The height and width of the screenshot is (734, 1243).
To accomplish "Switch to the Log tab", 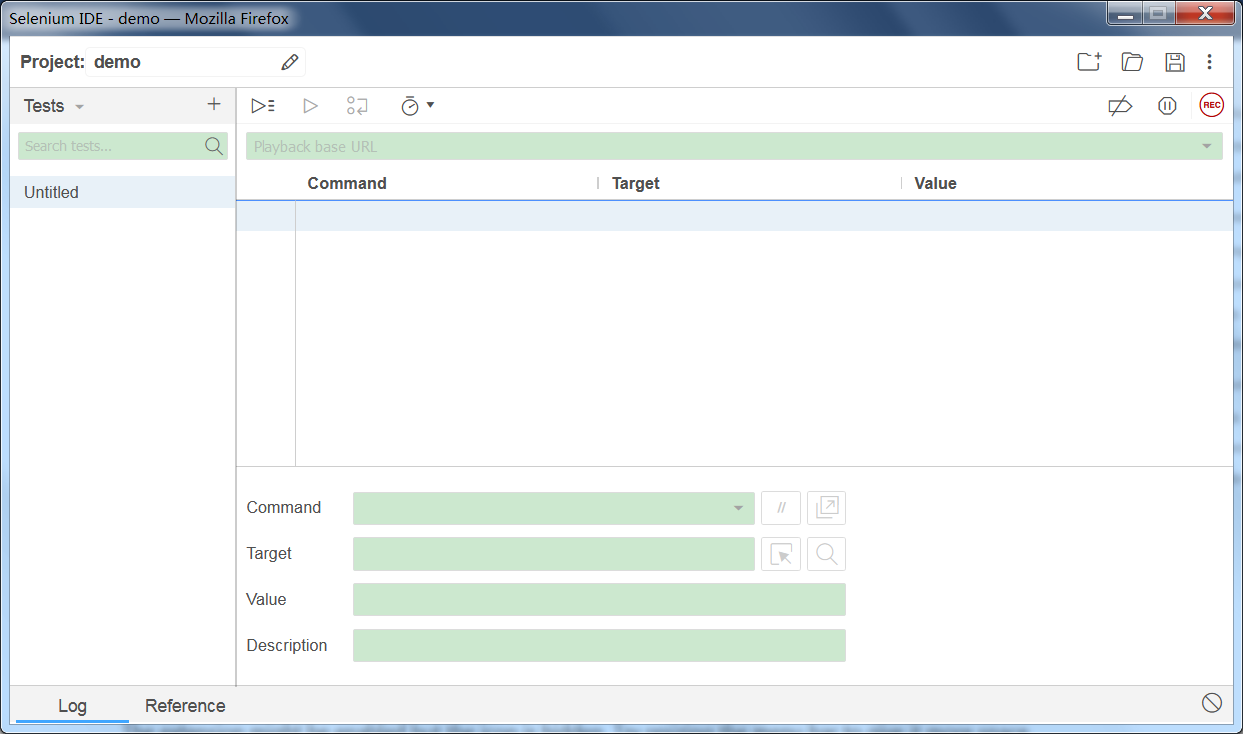I will tap(72, 705).
